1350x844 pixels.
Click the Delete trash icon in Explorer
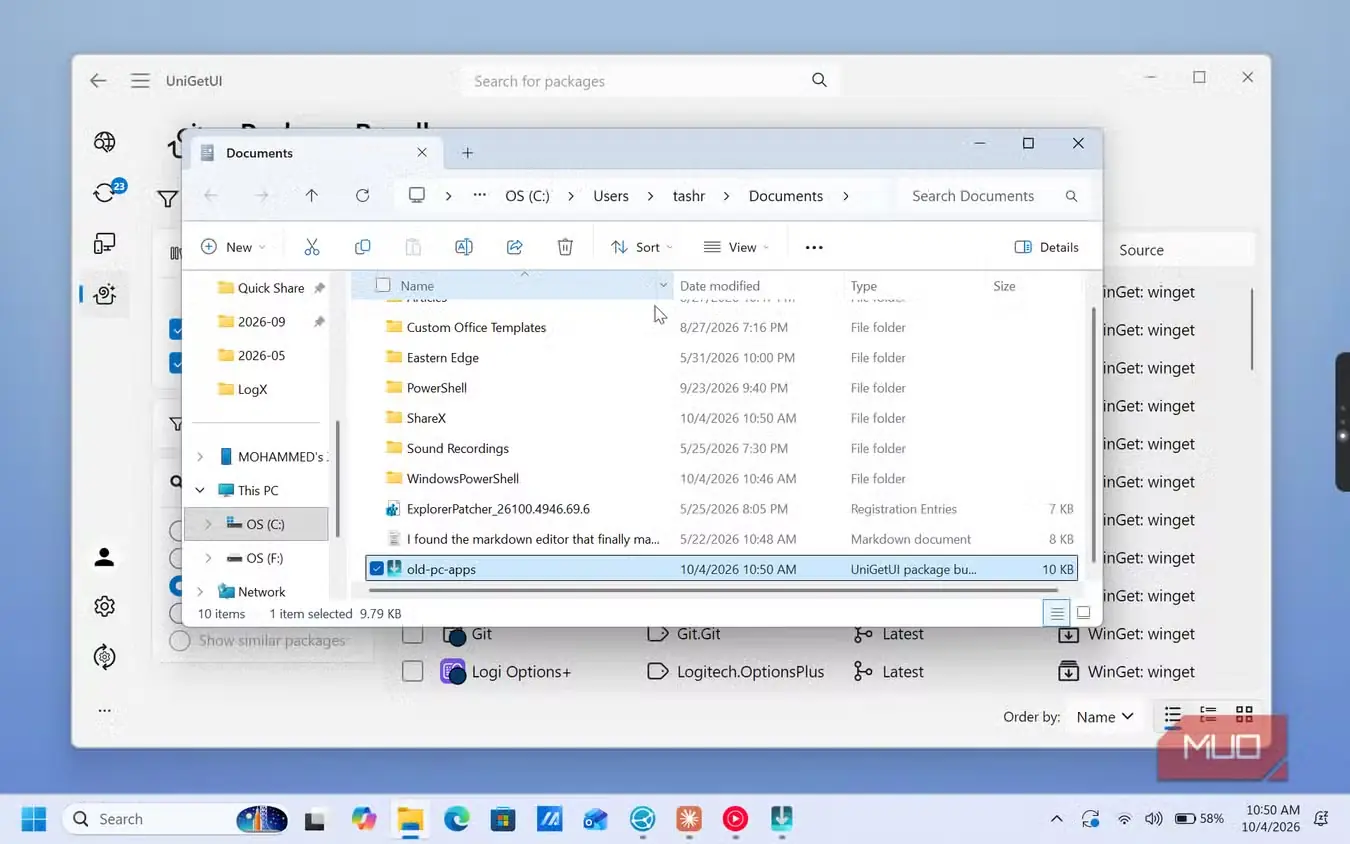pos(565,247)
